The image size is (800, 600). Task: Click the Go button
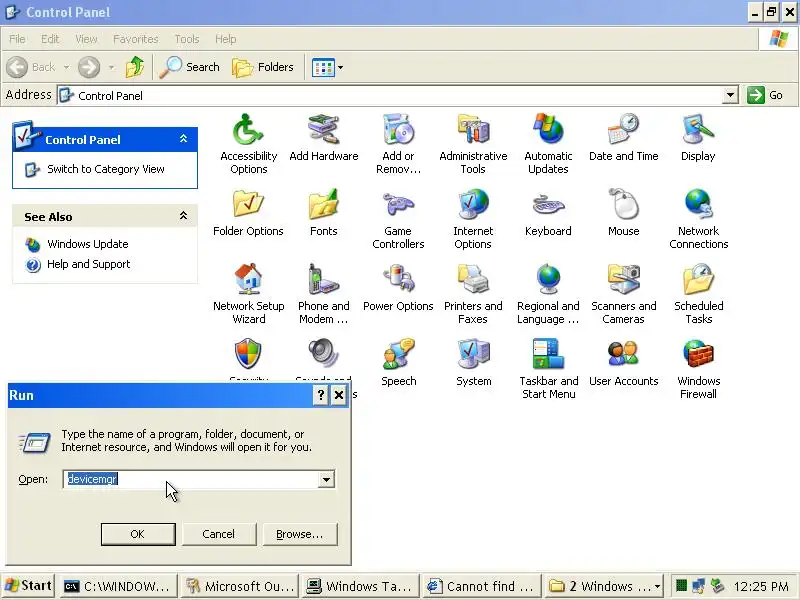[x=765, y=95]
